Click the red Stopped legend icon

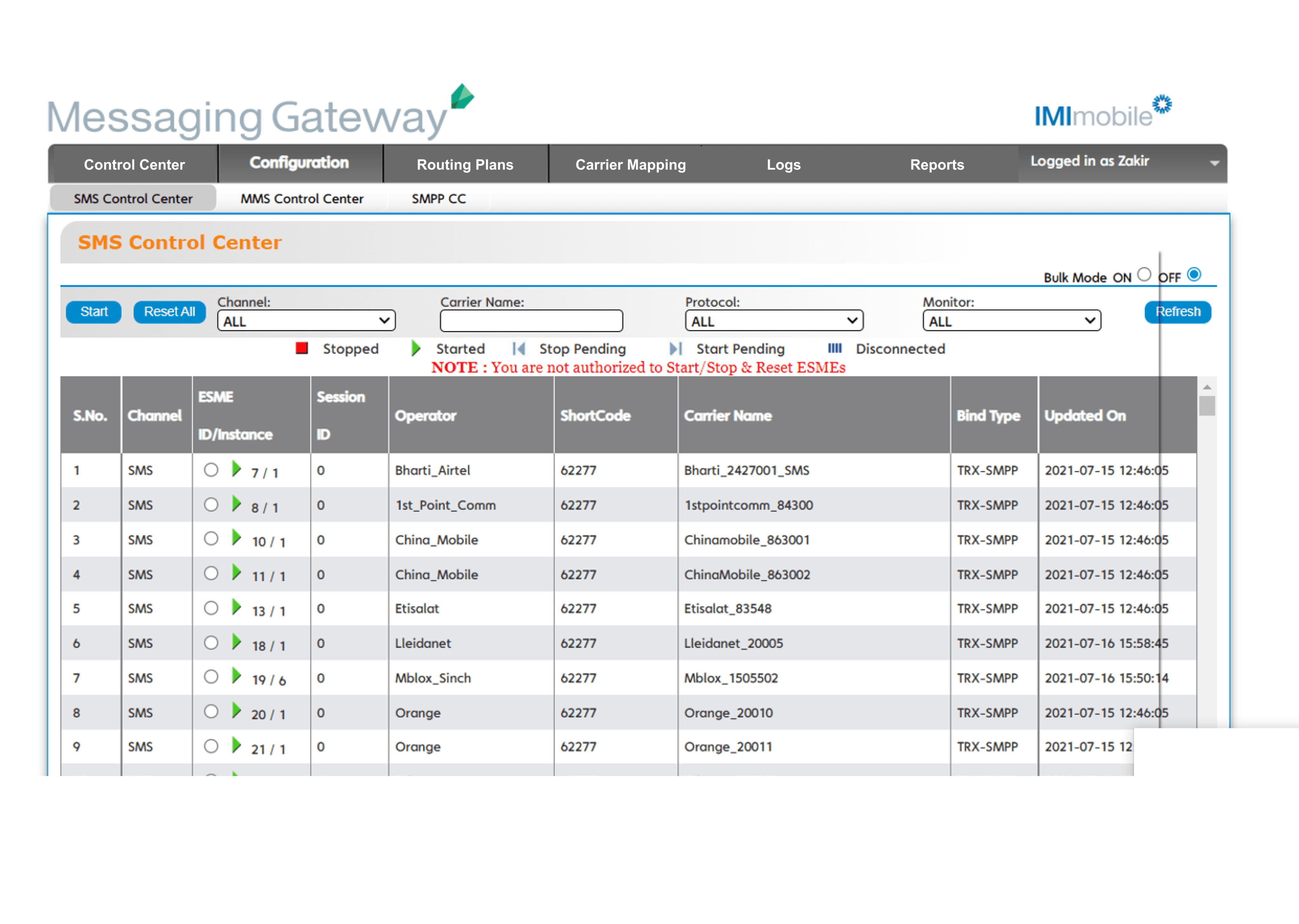point(301,348)
